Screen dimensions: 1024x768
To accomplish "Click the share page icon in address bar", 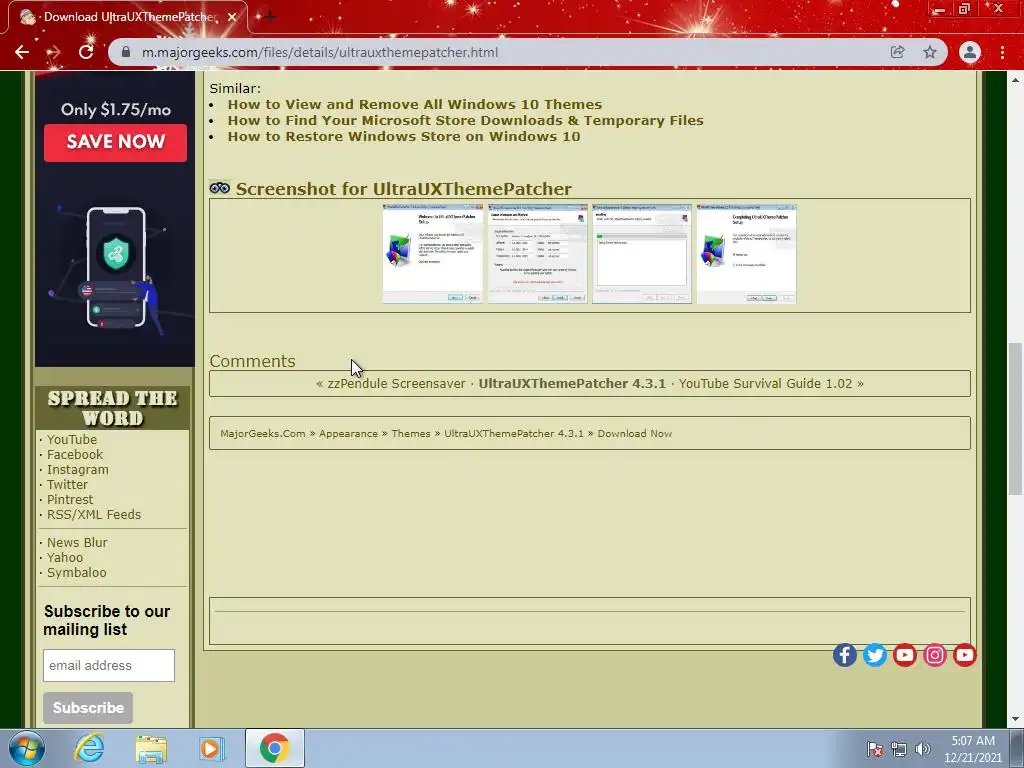I will pos(897,52).
